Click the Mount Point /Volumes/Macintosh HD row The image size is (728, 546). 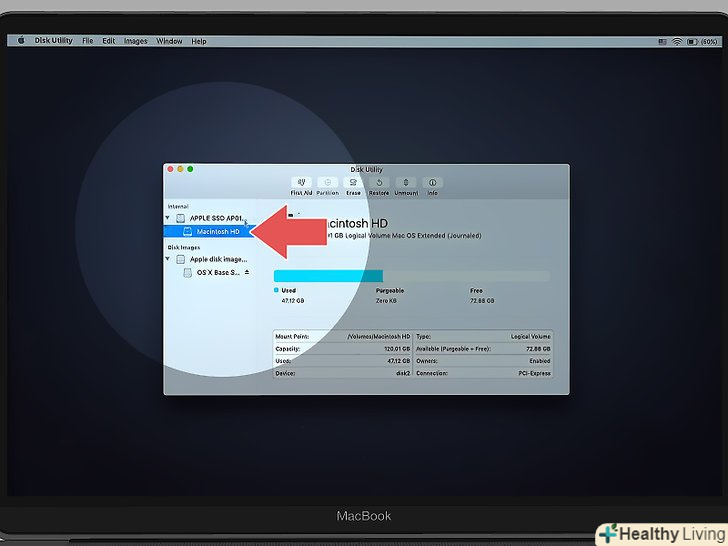343,336
